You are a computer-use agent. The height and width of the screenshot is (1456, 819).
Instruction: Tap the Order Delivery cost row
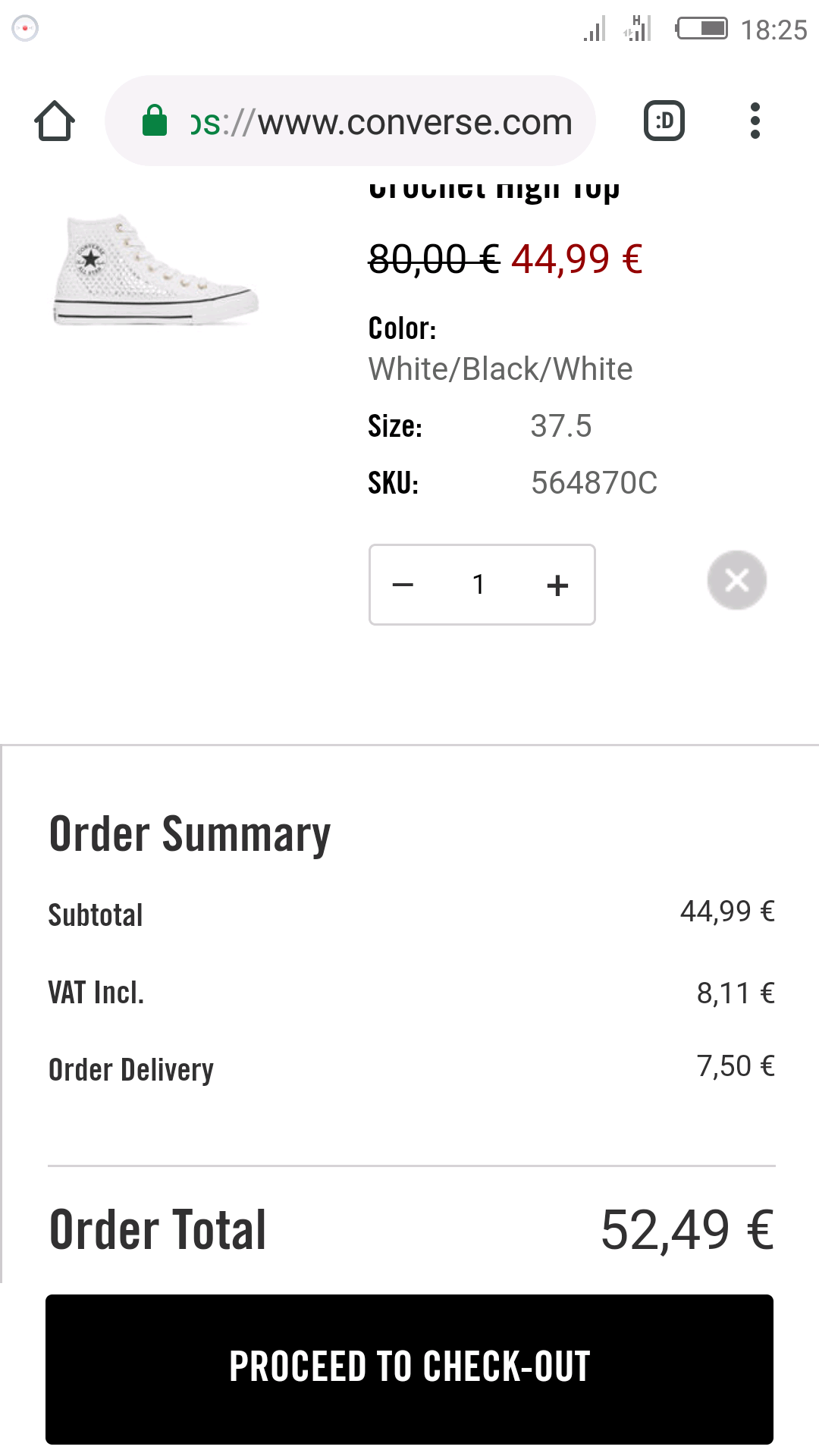pos(412,1068)
